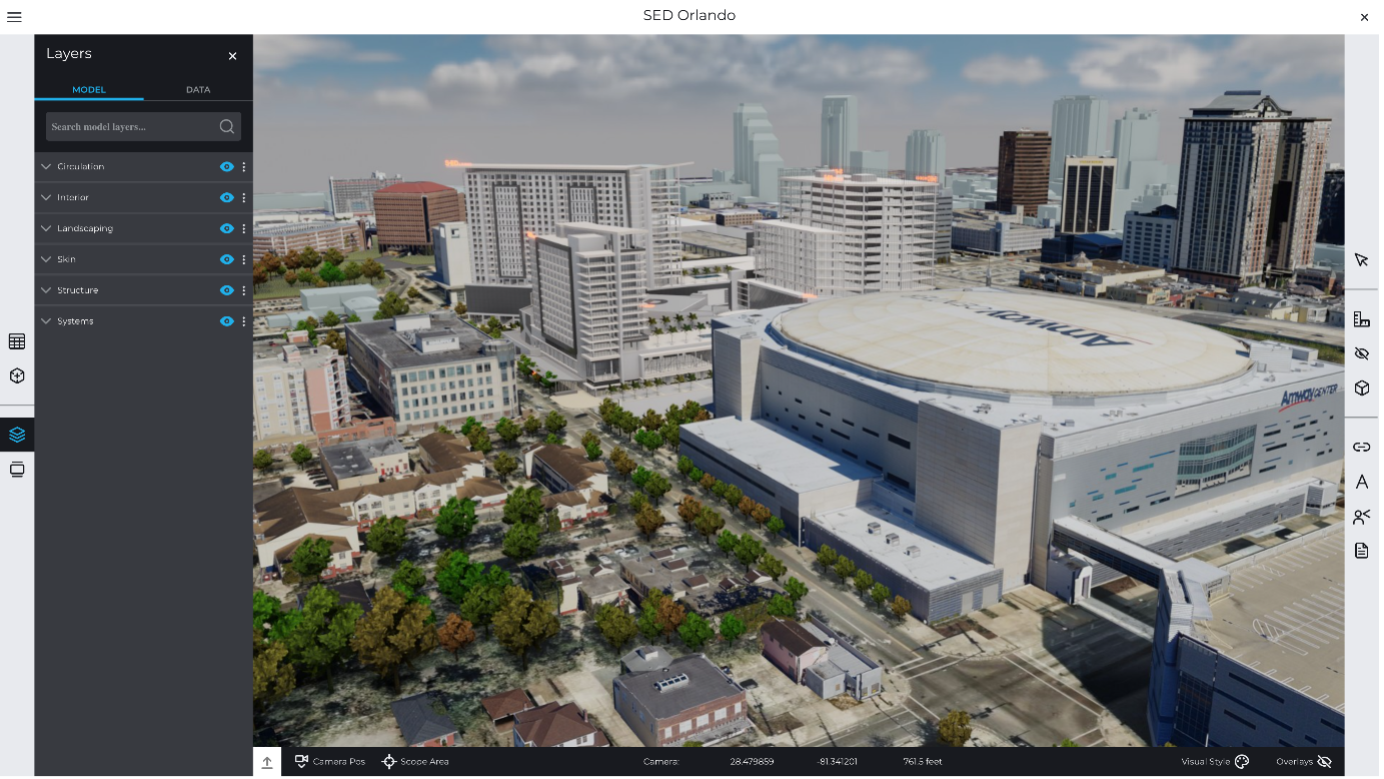Click the camera altitude 761.5 feet
Screen dimensions: 1384x779
click(x=923, y=762)
